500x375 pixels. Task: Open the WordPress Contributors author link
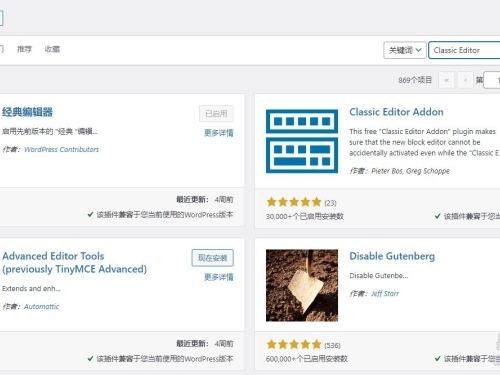62,149
